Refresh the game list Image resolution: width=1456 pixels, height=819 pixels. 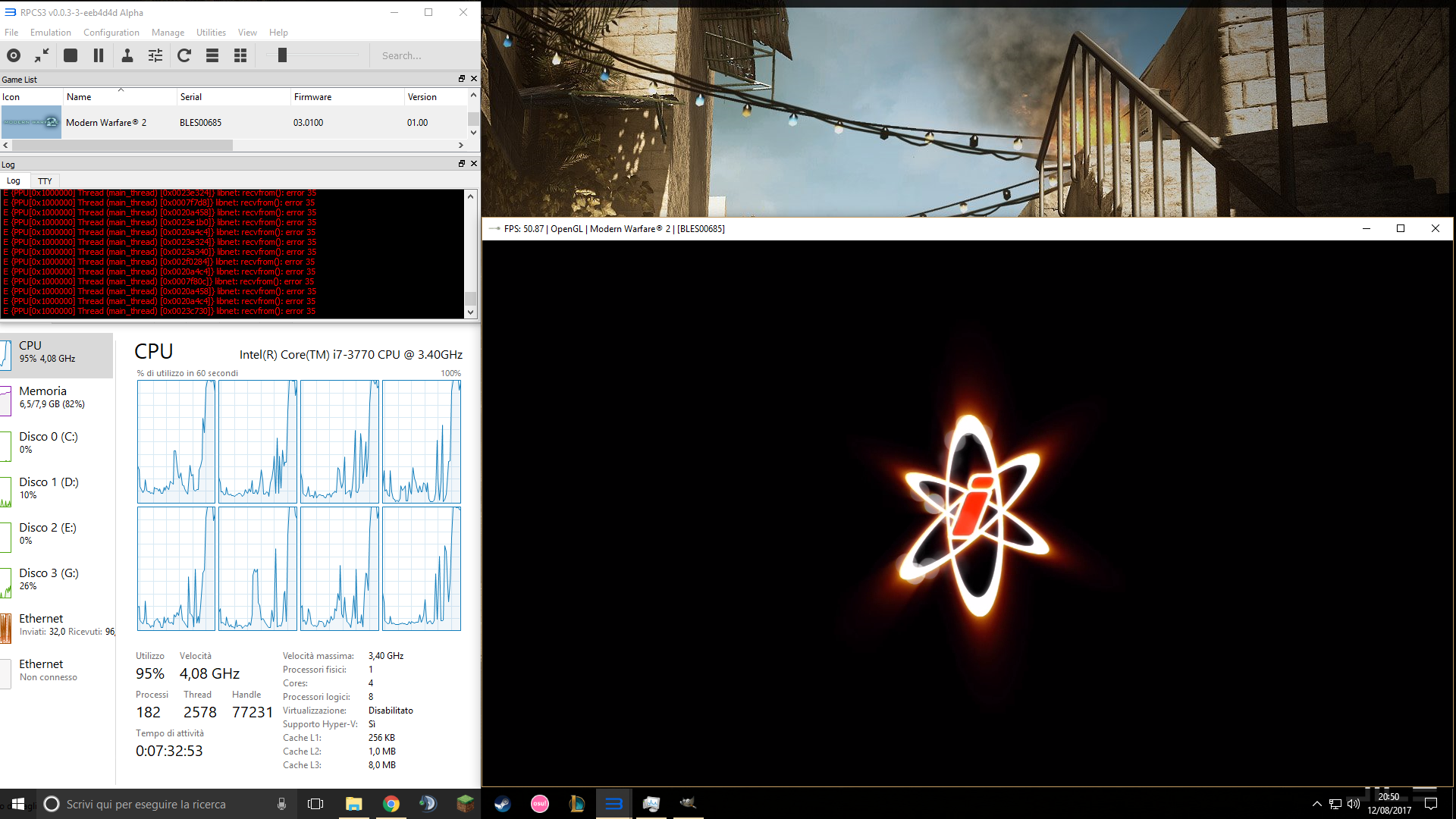184,55
